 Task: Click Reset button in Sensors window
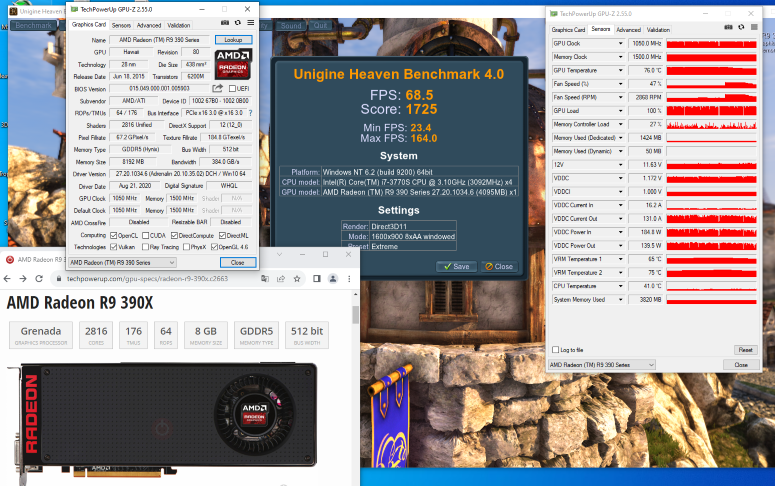point(745,350)
